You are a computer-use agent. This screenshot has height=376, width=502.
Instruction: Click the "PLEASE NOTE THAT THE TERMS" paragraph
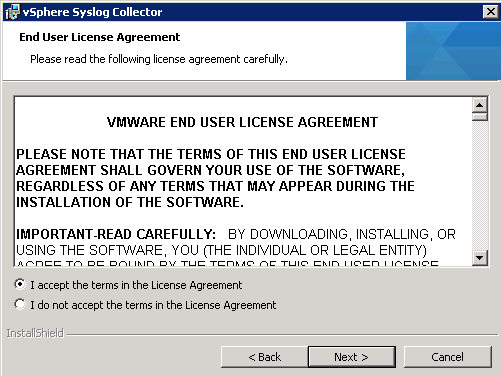[215, 178]
